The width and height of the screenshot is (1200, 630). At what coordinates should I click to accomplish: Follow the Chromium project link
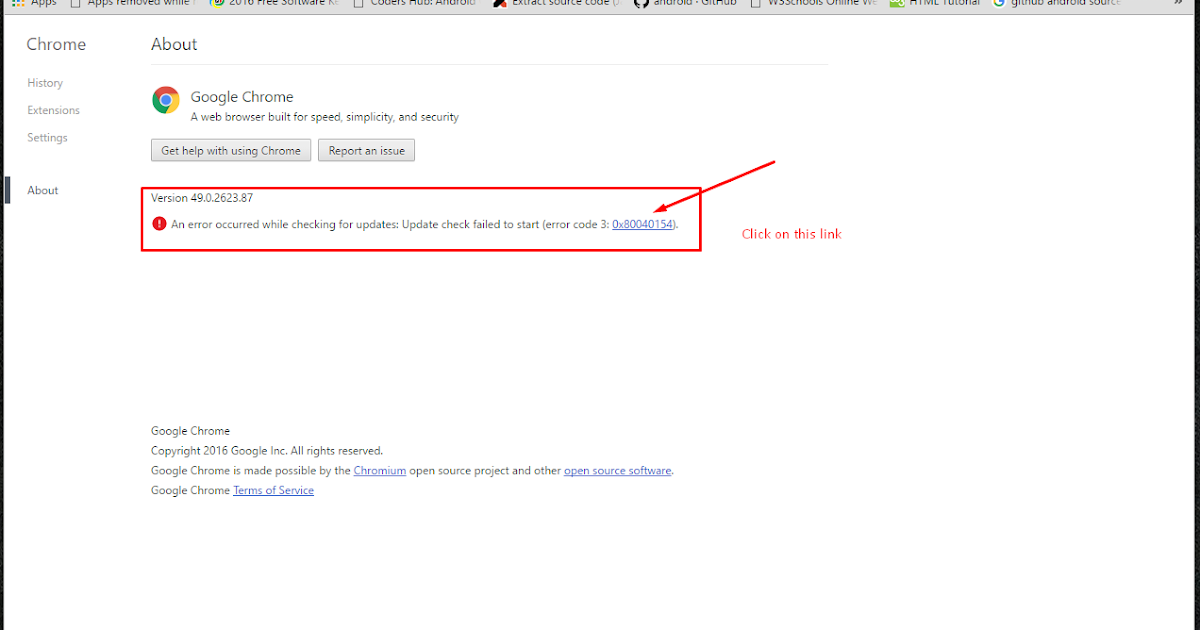pos(379,470)
